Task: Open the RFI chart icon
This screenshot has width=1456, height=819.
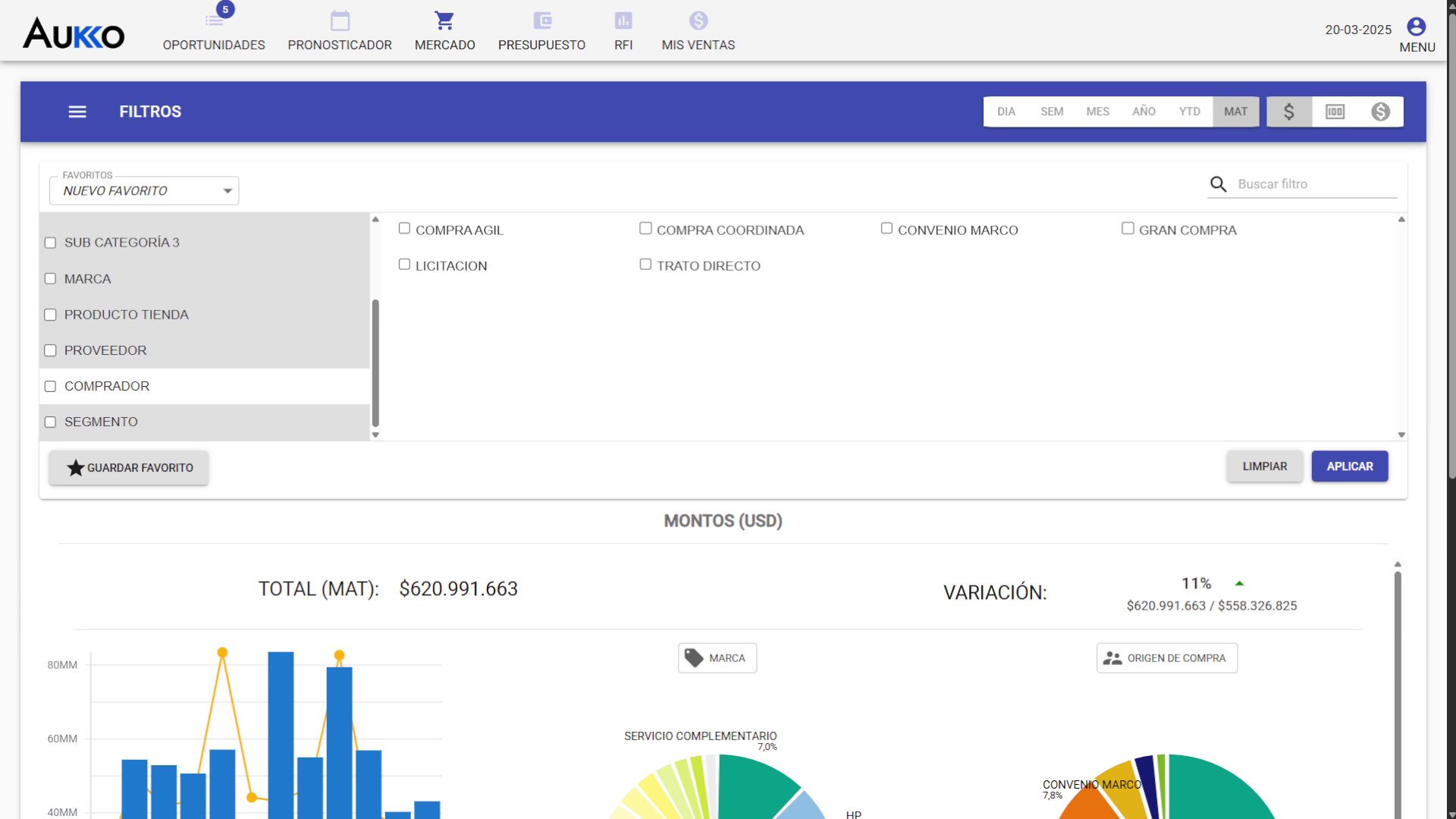Action: click(623, 21)
